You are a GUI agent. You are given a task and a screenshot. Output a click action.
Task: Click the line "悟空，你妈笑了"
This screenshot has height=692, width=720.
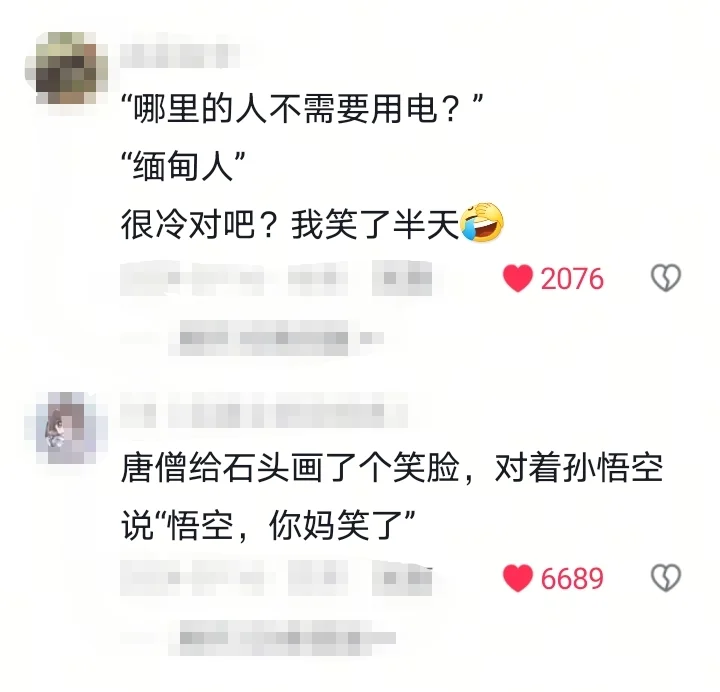(285, 525)
